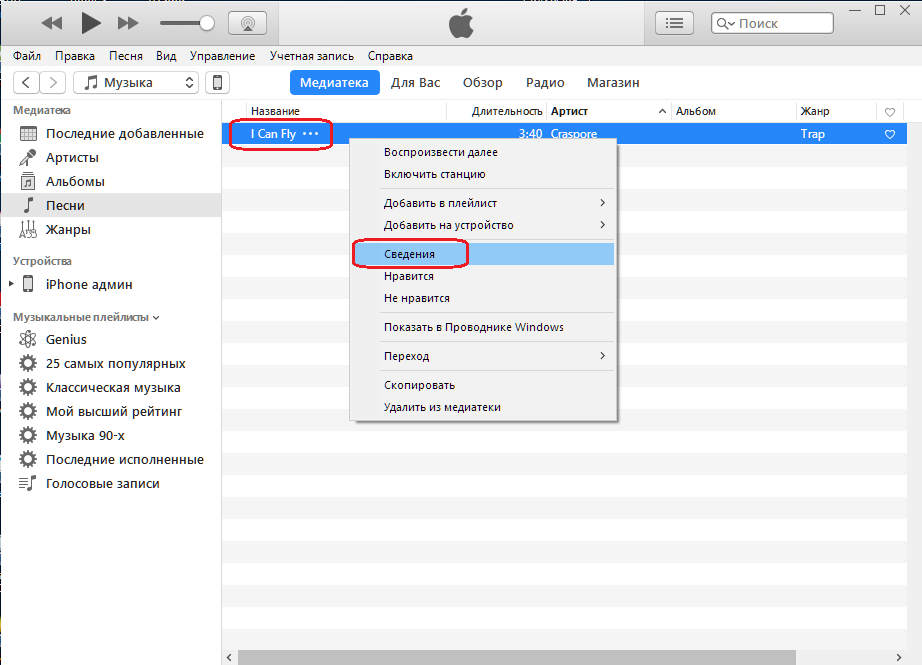
Task: Sort by the Артист column header
Action: 609,111
